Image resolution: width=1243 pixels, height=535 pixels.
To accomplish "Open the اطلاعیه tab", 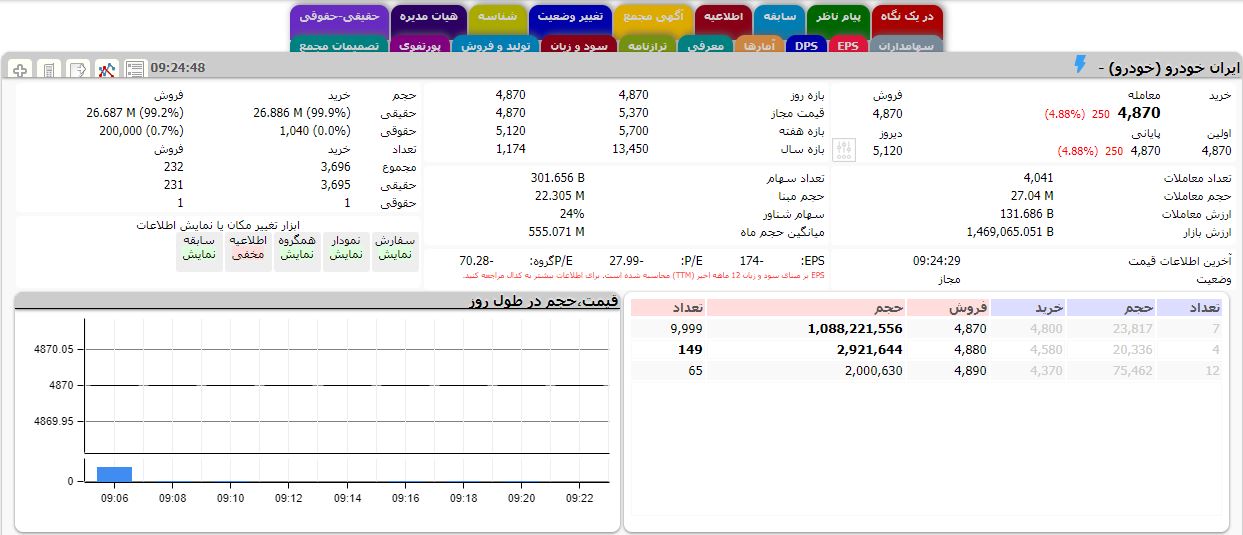I will click(x=725, y=18).
